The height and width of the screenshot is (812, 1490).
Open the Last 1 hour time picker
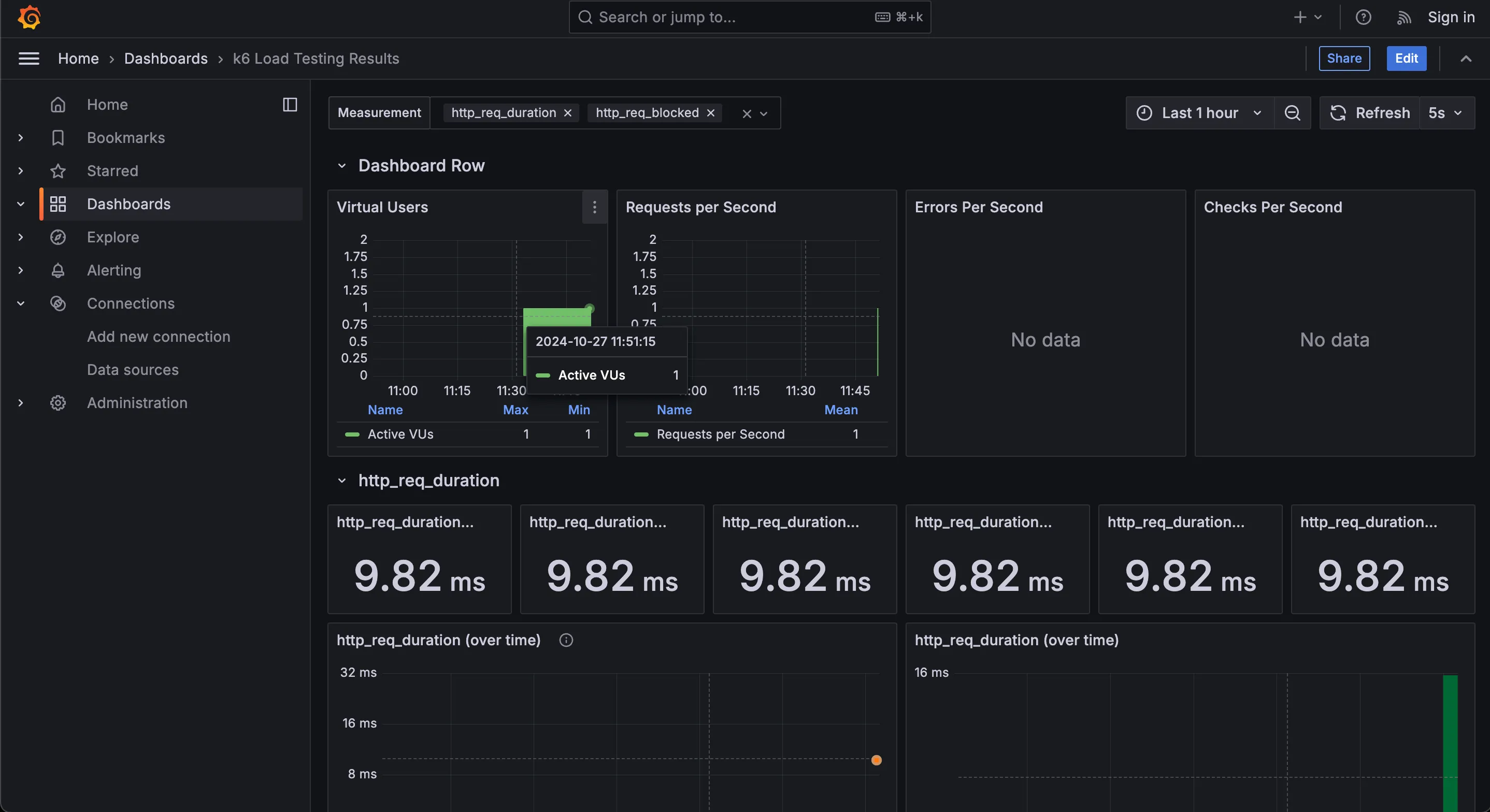[x=1200, y=113]
